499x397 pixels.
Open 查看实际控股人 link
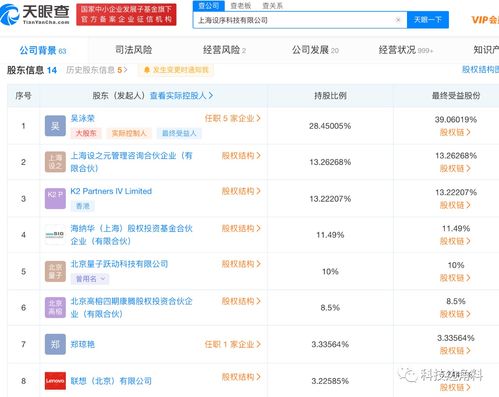(181, 96)
